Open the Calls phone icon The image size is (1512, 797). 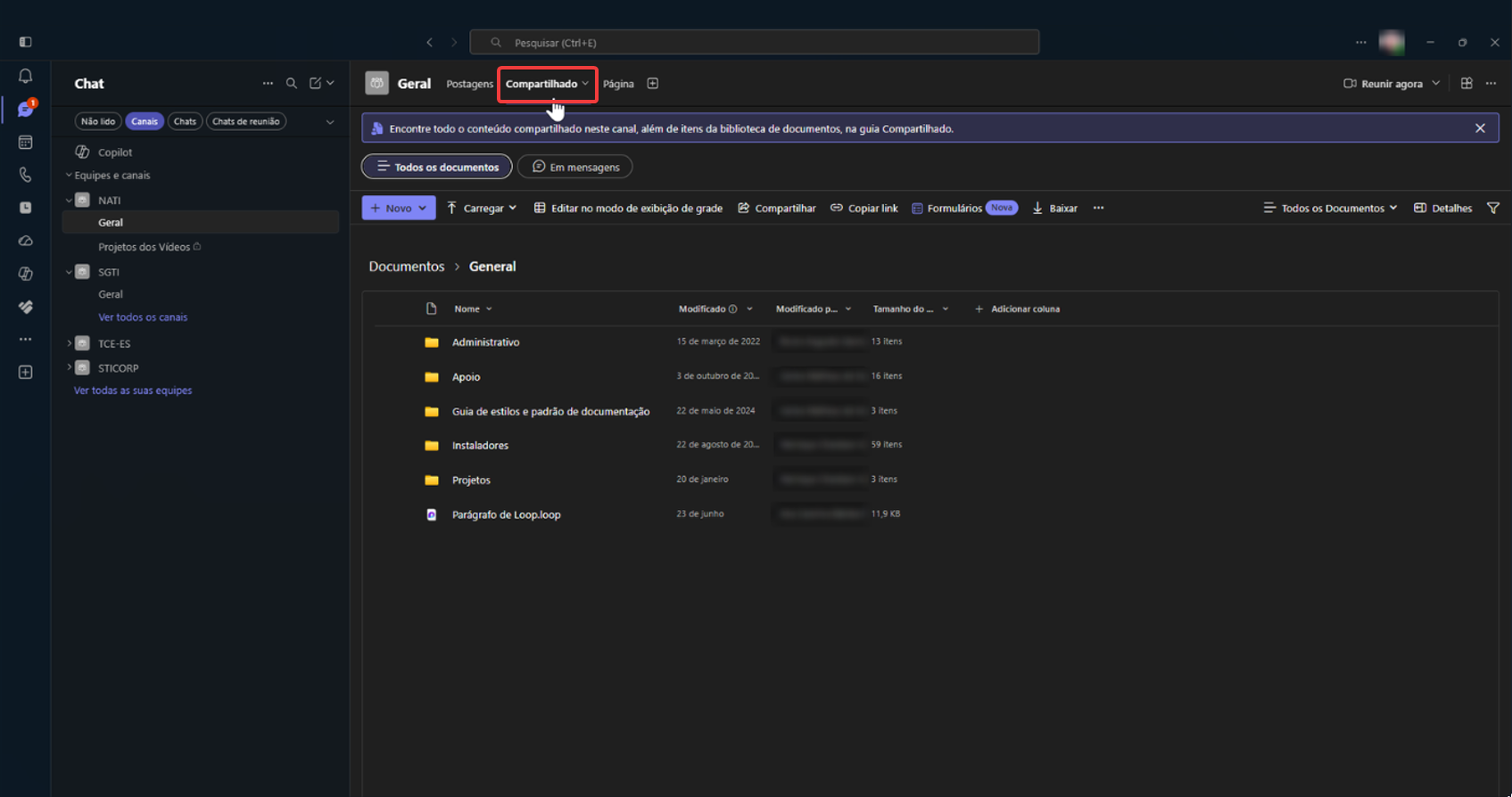click(25, 175)
